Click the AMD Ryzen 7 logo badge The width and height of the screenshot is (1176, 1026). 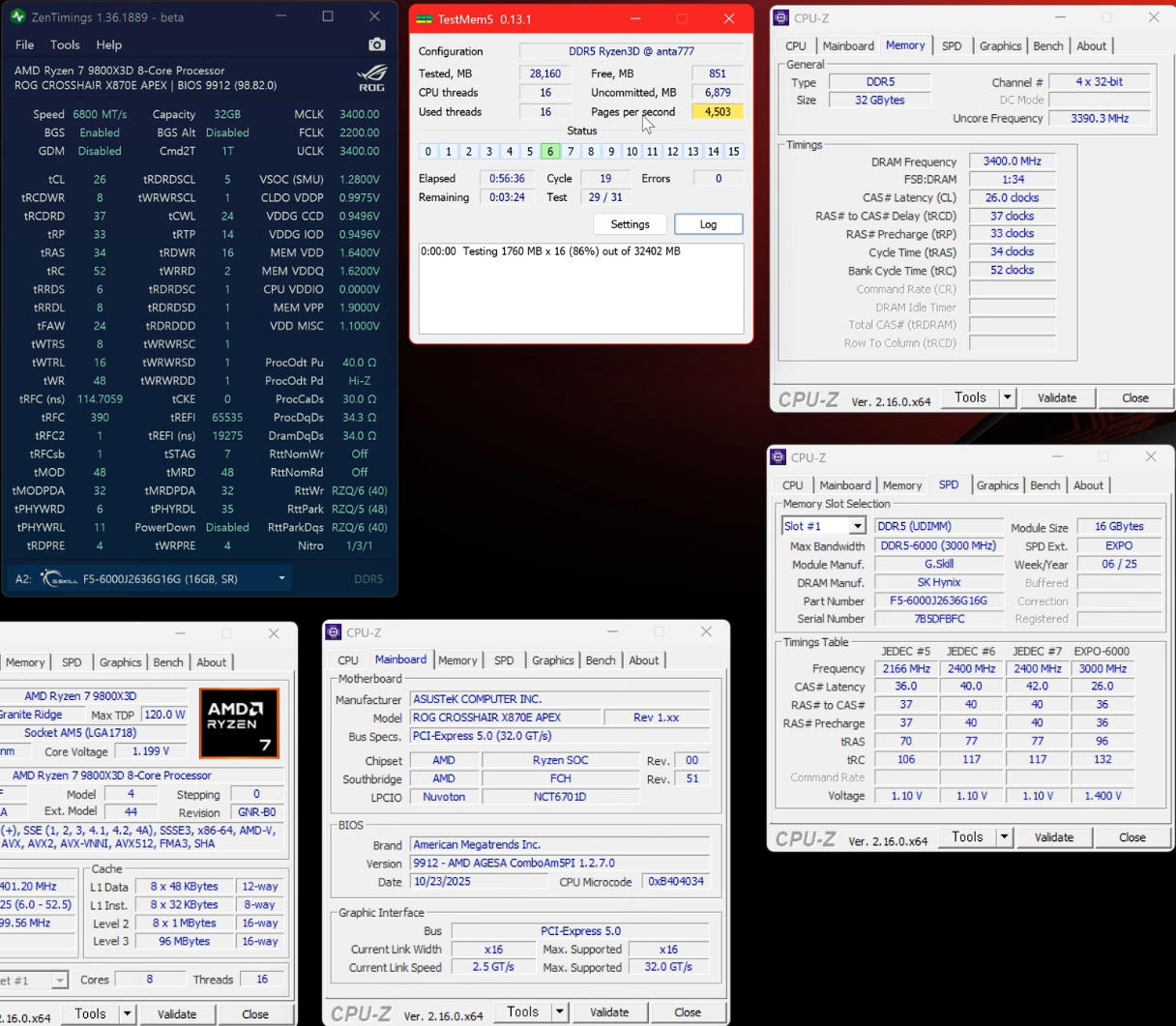239,722
